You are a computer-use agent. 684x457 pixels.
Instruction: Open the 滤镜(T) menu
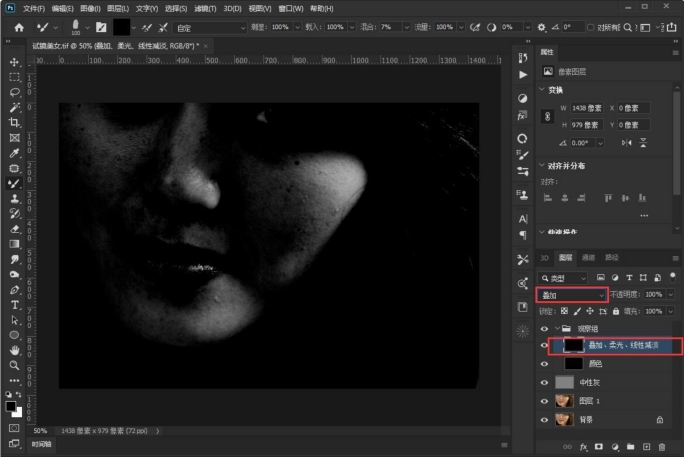tap(205, 8)
